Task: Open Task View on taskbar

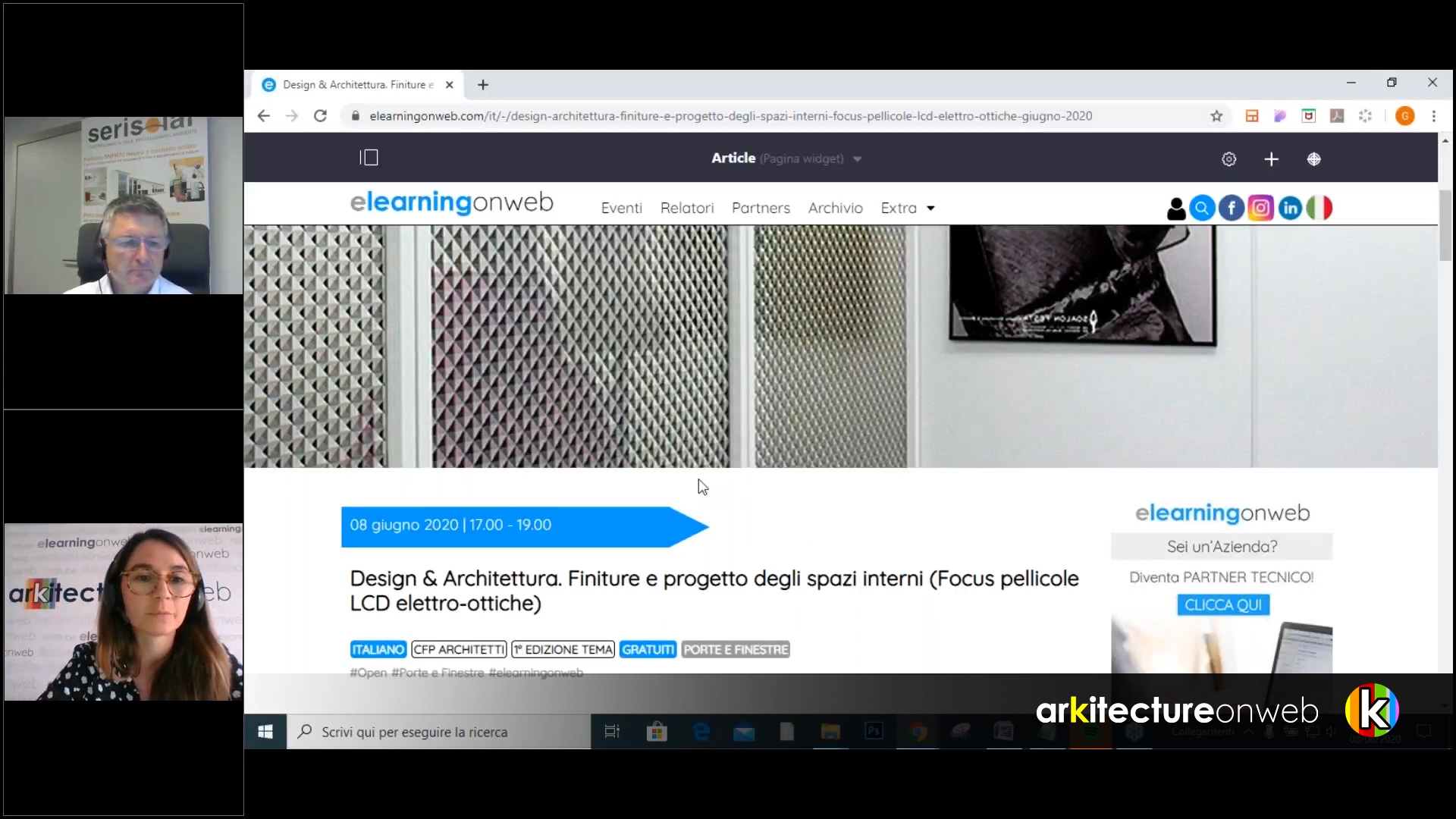Action: (612, 732)
